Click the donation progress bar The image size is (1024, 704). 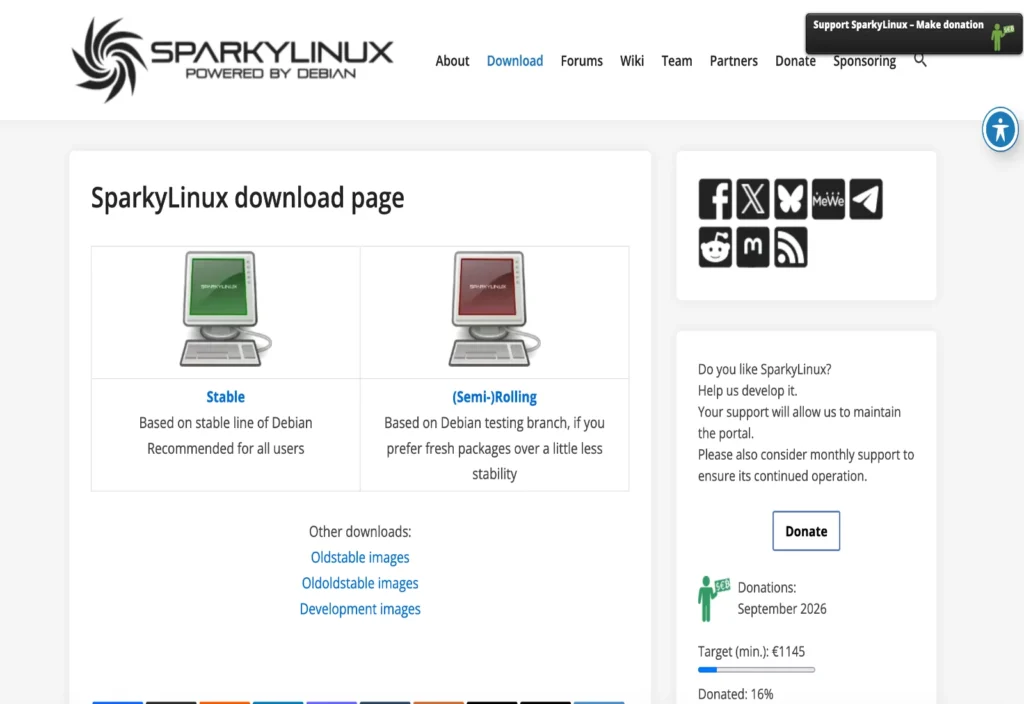pos(756,669)
